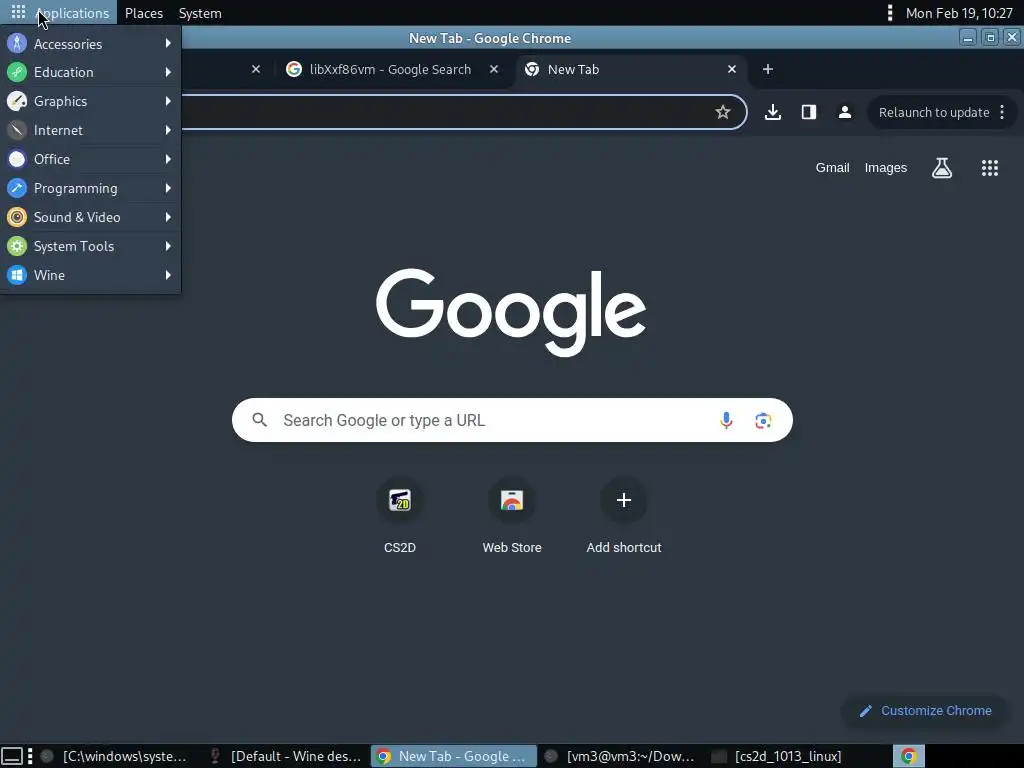Screen dimensions: 1024x768
Task: Switch to Default - Wine desktop taskbar window
Action: click(285, 756)
